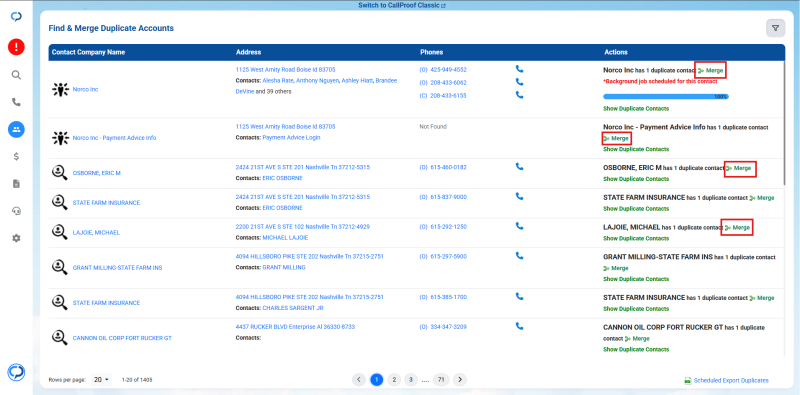
Task: Open GRANT MILLING-STATE FARM INS company link
Action: pyautogui.click(x=117, y=267)
